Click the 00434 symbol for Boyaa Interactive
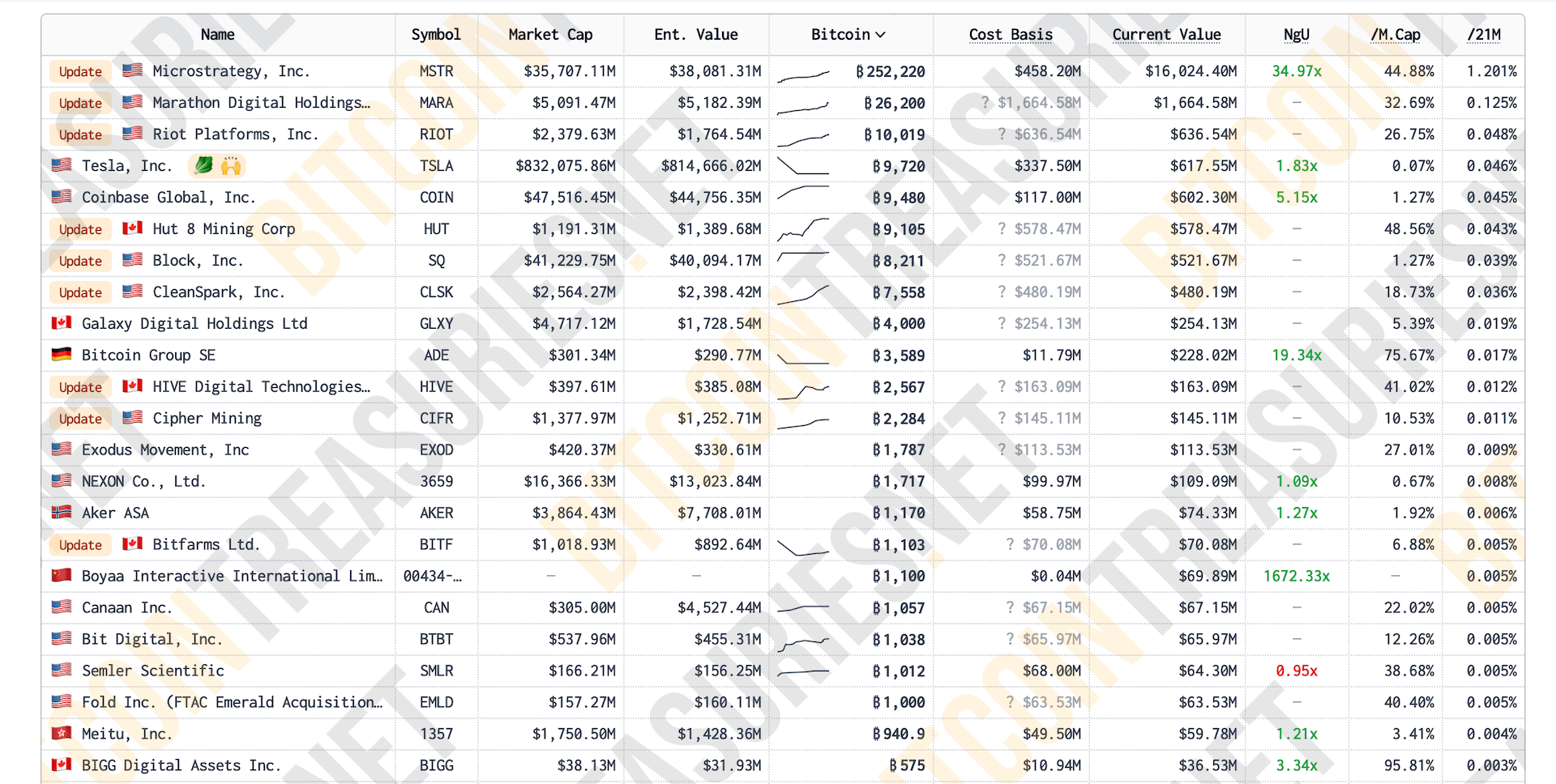This screenshot has width=1556, height=784. (433, 576)
